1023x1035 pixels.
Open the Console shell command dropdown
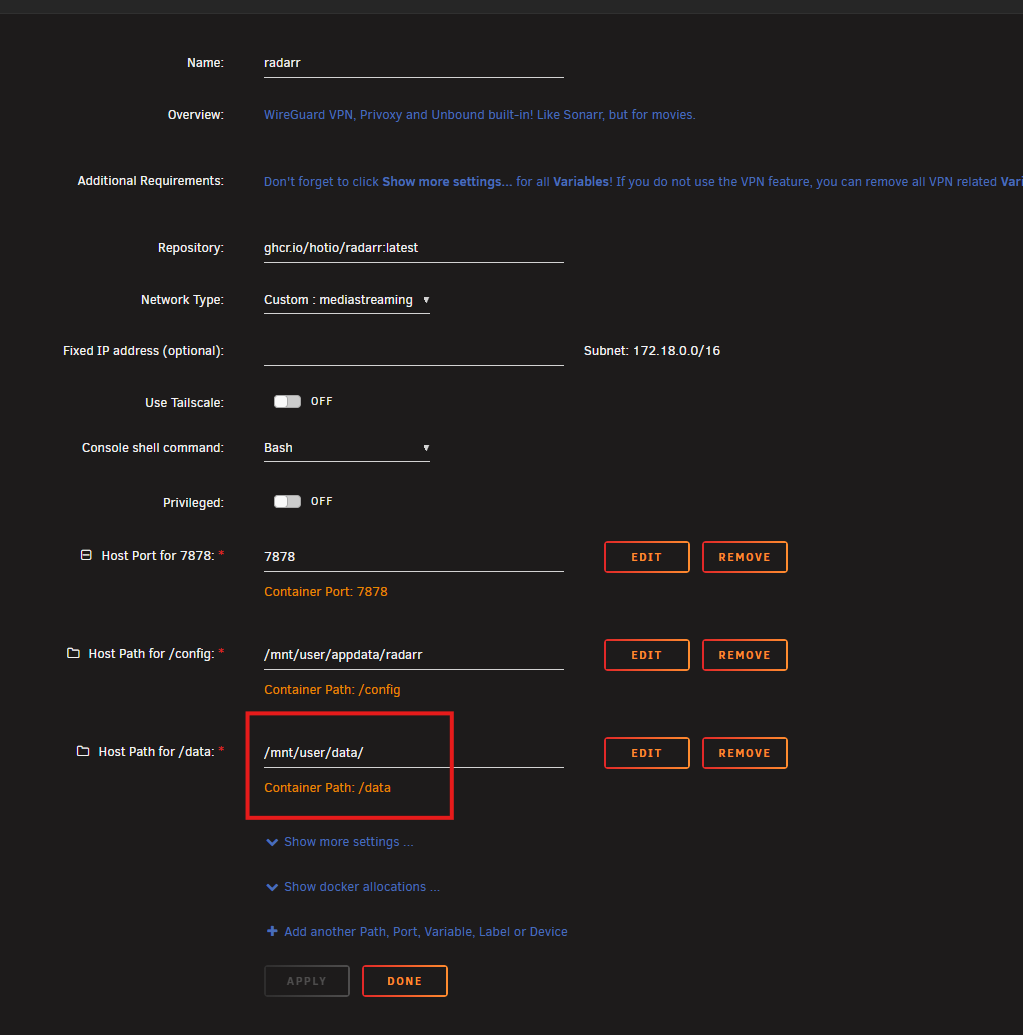click(346, 448)
